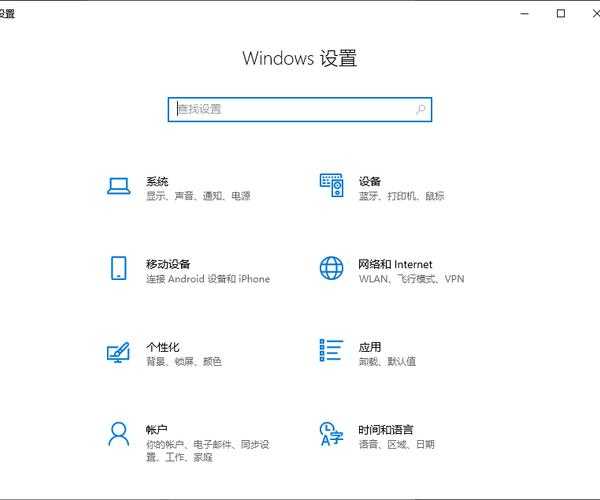The image size is (600, 500).
Task: Select the 应用 category title
Action: point(370,346)
